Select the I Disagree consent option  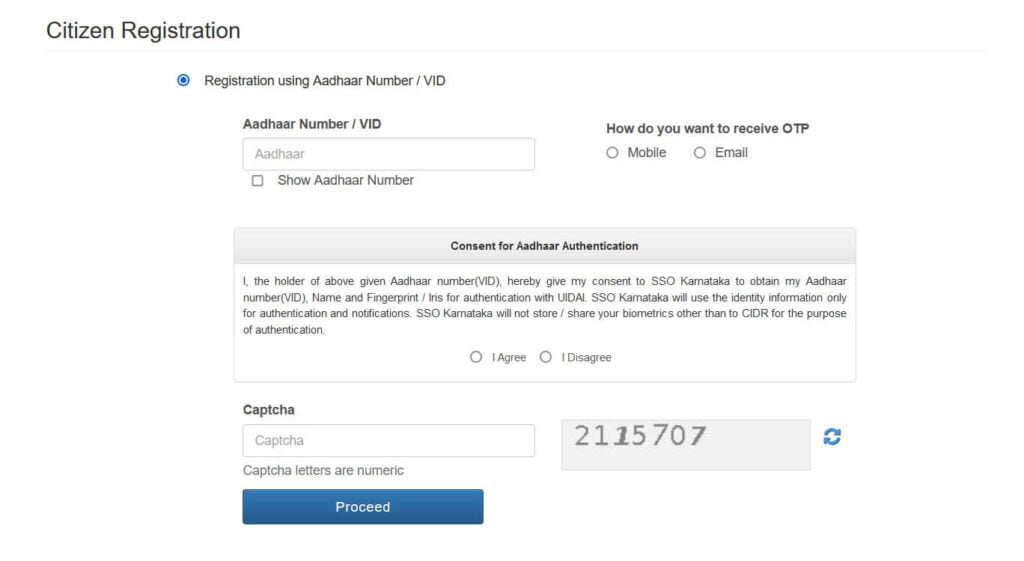coord(545,357)
